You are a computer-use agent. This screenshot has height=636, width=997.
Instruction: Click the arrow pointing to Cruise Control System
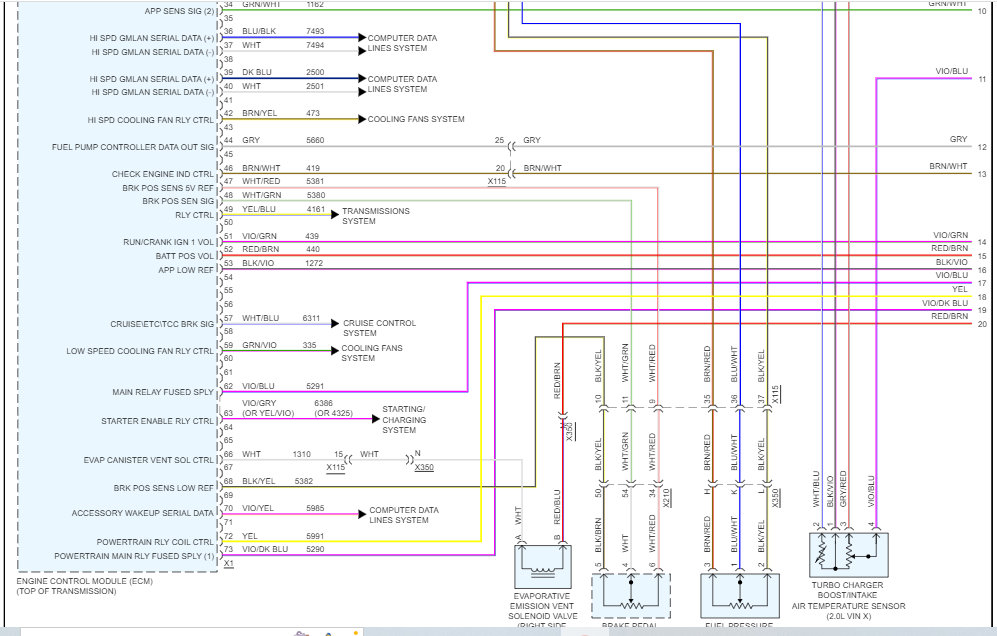[335, 324]
